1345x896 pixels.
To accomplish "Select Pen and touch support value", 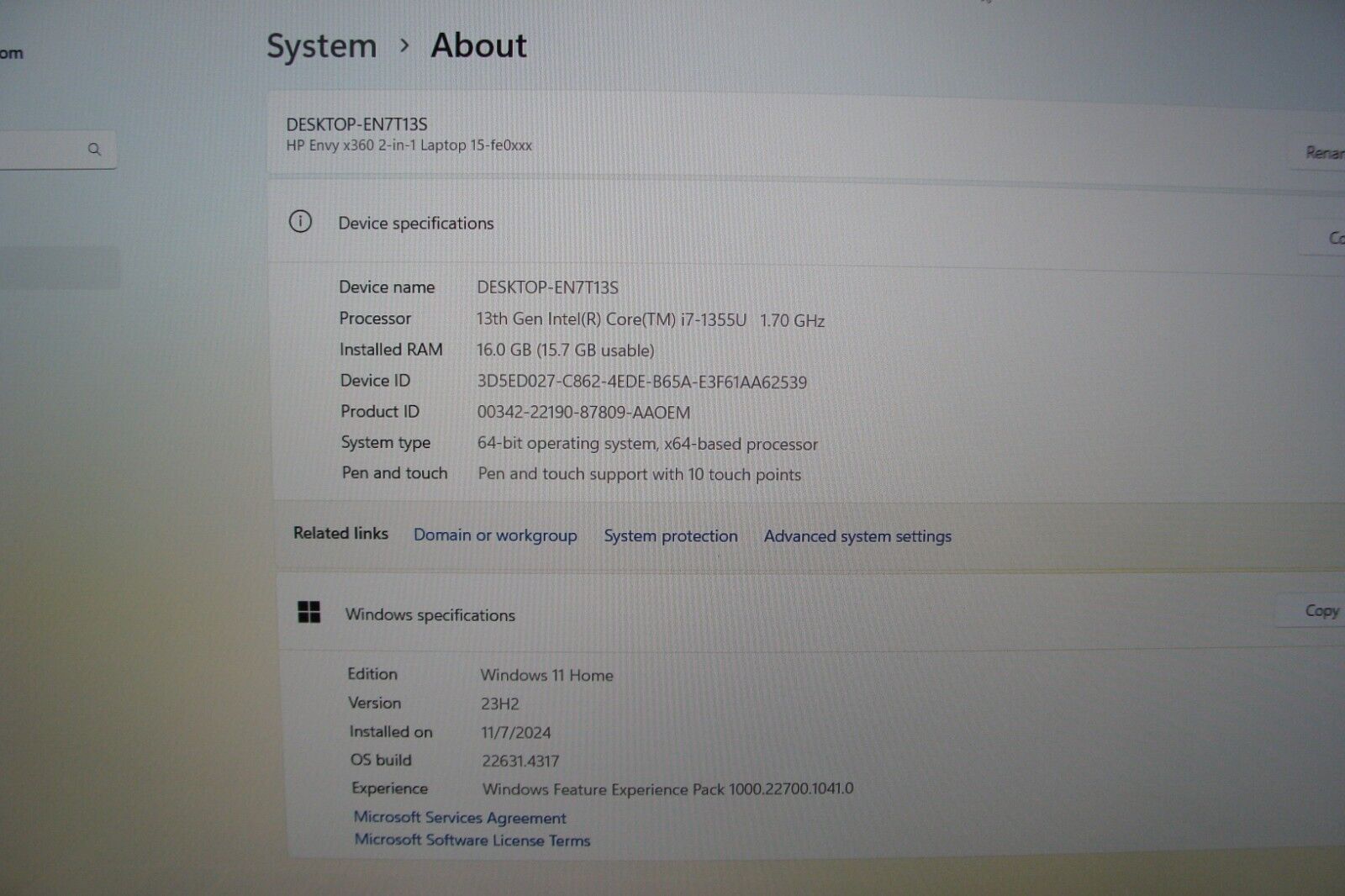I will point(640,474).
